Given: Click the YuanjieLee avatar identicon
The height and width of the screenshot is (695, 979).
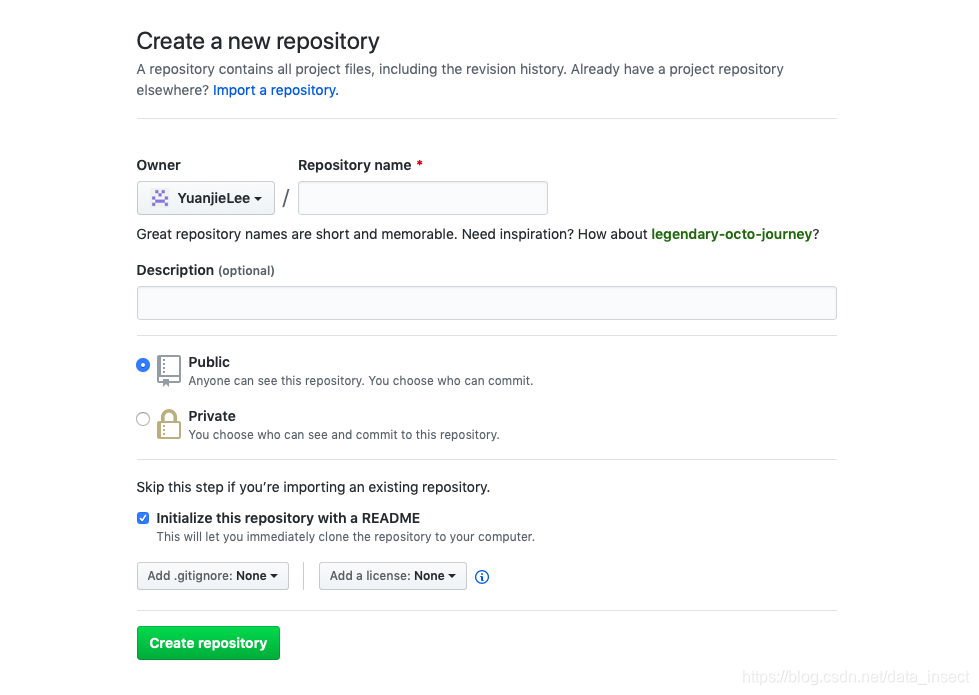Looking at the screenshot, I should (160, 198).
